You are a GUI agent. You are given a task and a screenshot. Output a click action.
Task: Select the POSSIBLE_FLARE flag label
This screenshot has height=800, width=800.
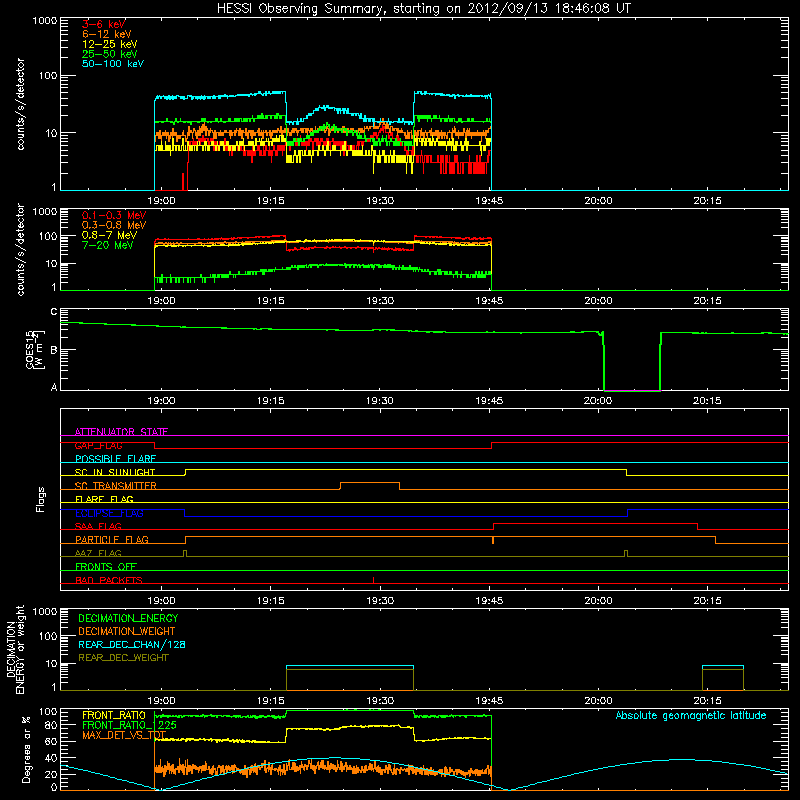115,459
